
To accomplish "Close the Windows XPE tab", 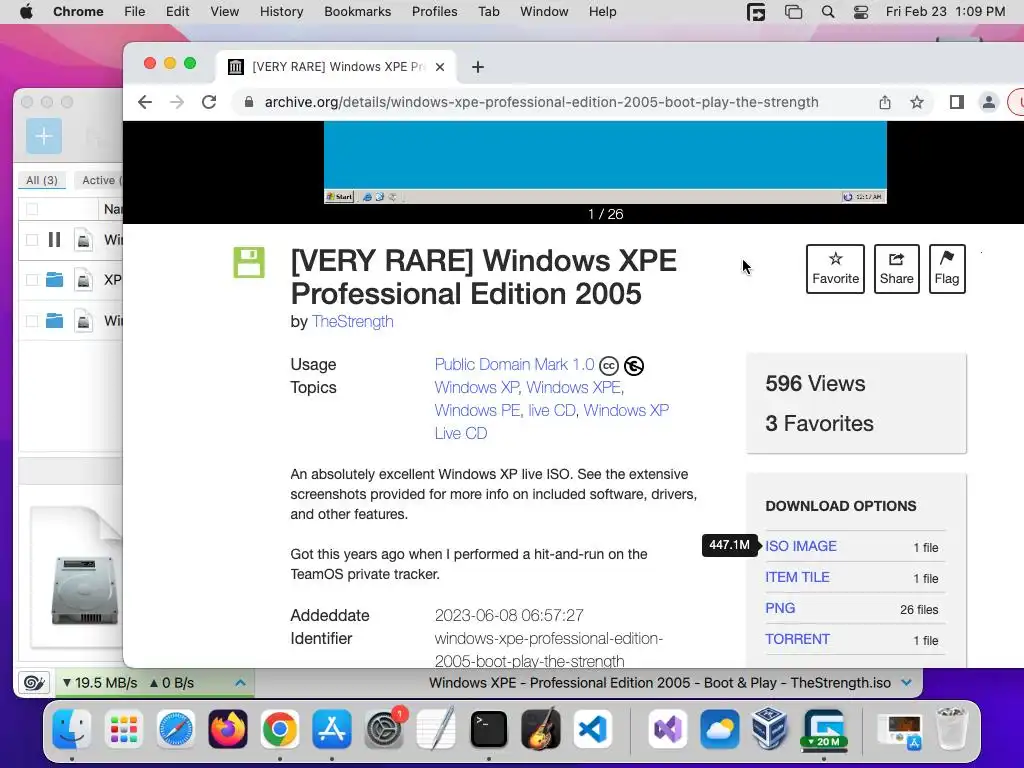I will click(x=440, y=67).
